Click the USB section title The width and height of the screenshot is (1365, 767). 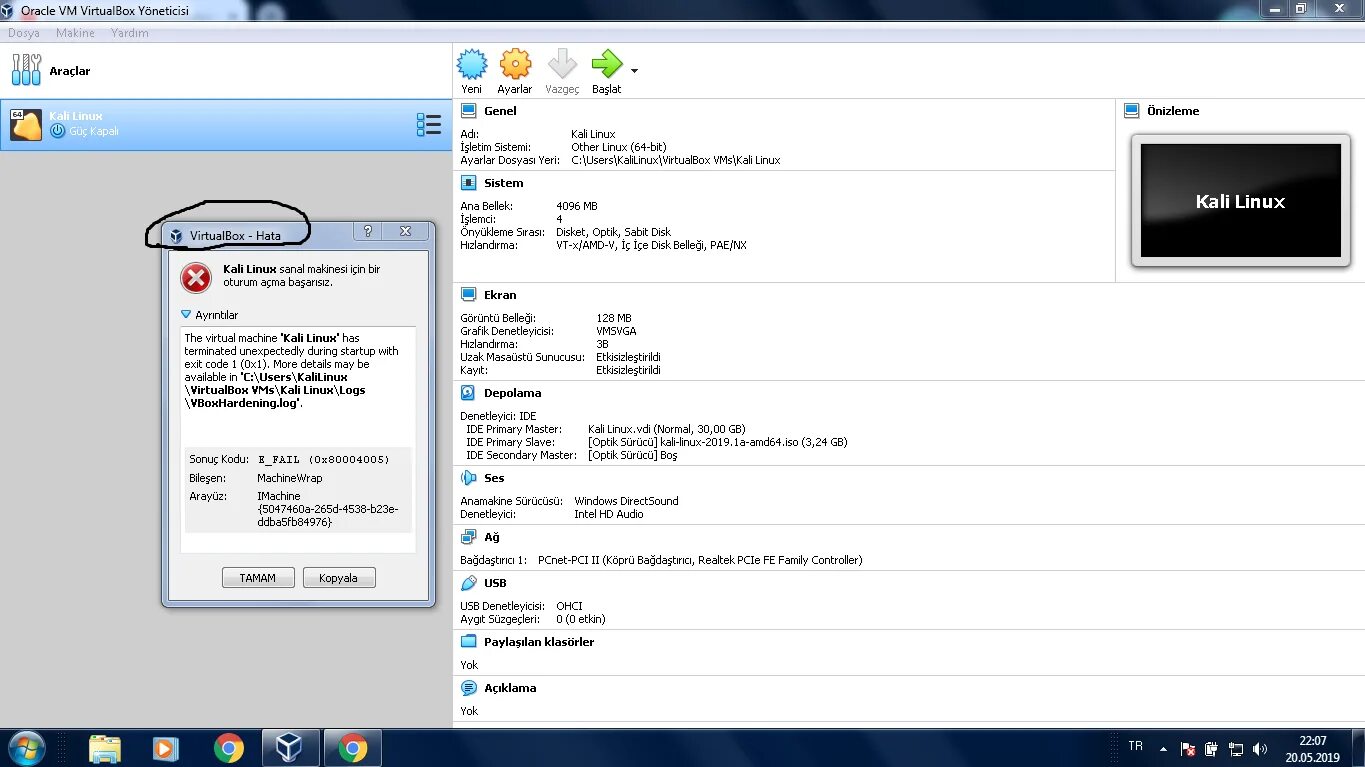(x=495, y=583)
